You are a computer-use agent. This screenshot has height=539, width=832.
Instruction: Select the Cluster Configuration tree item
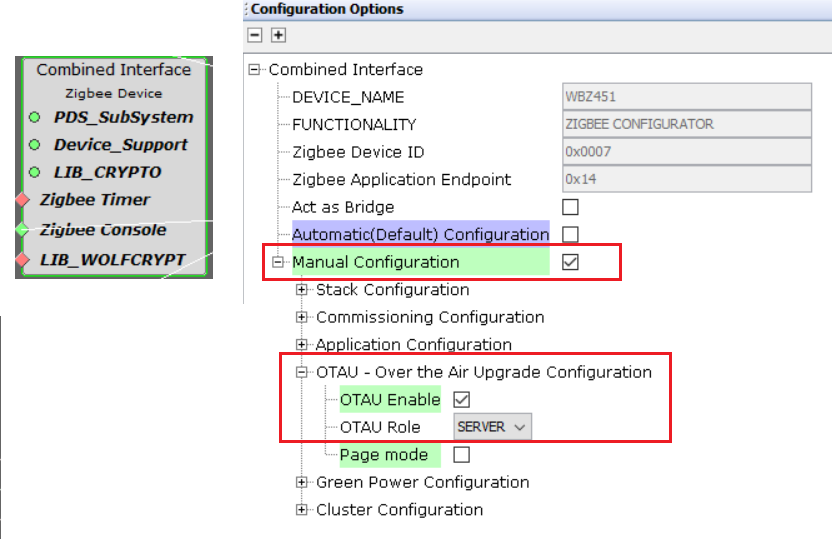click(x=399, y=509)
